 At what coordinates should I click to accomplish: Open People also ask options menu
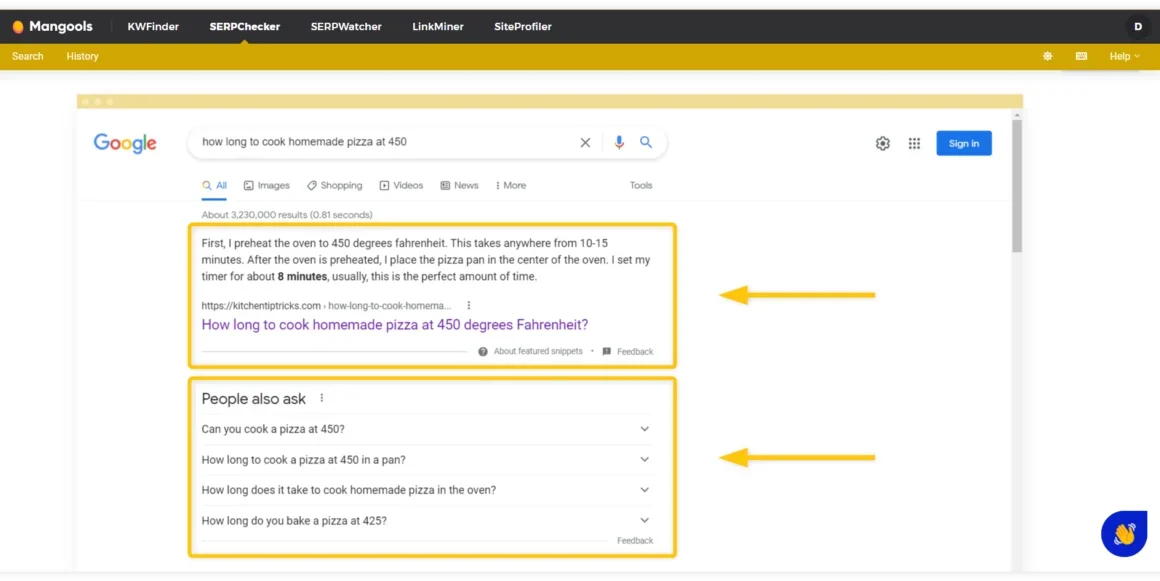coord(322,398)
